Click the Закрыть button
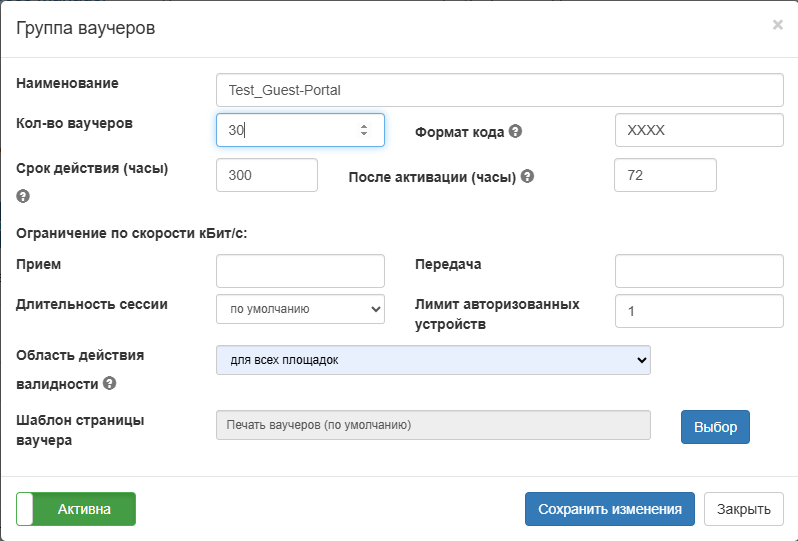Screen dimensions: 798x541 (x=743, y=509)
